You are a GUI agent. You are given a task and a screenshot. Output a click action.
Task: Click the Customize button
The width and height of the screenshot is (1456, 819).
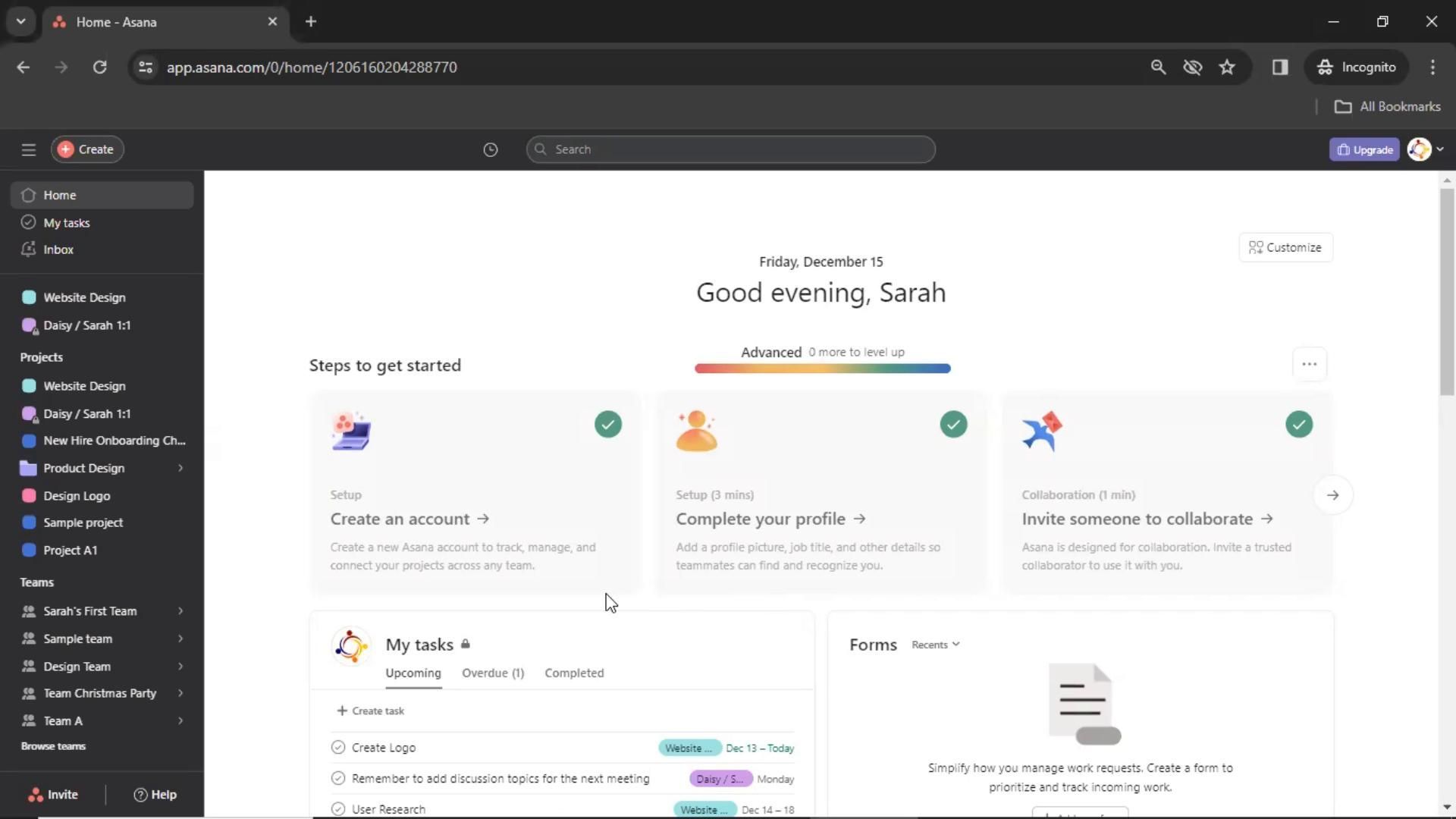tap(1285, 247)
